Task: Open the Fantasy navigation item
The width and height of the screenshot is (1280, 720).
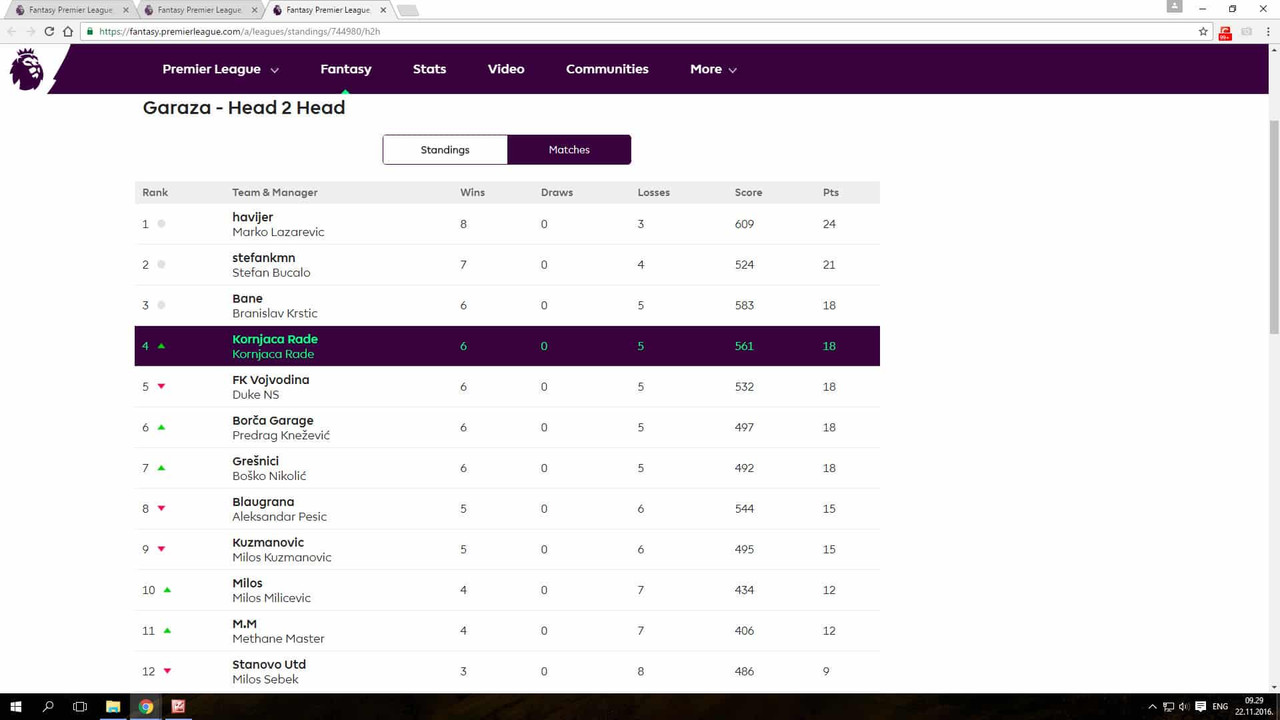Action: pos(346,69)
